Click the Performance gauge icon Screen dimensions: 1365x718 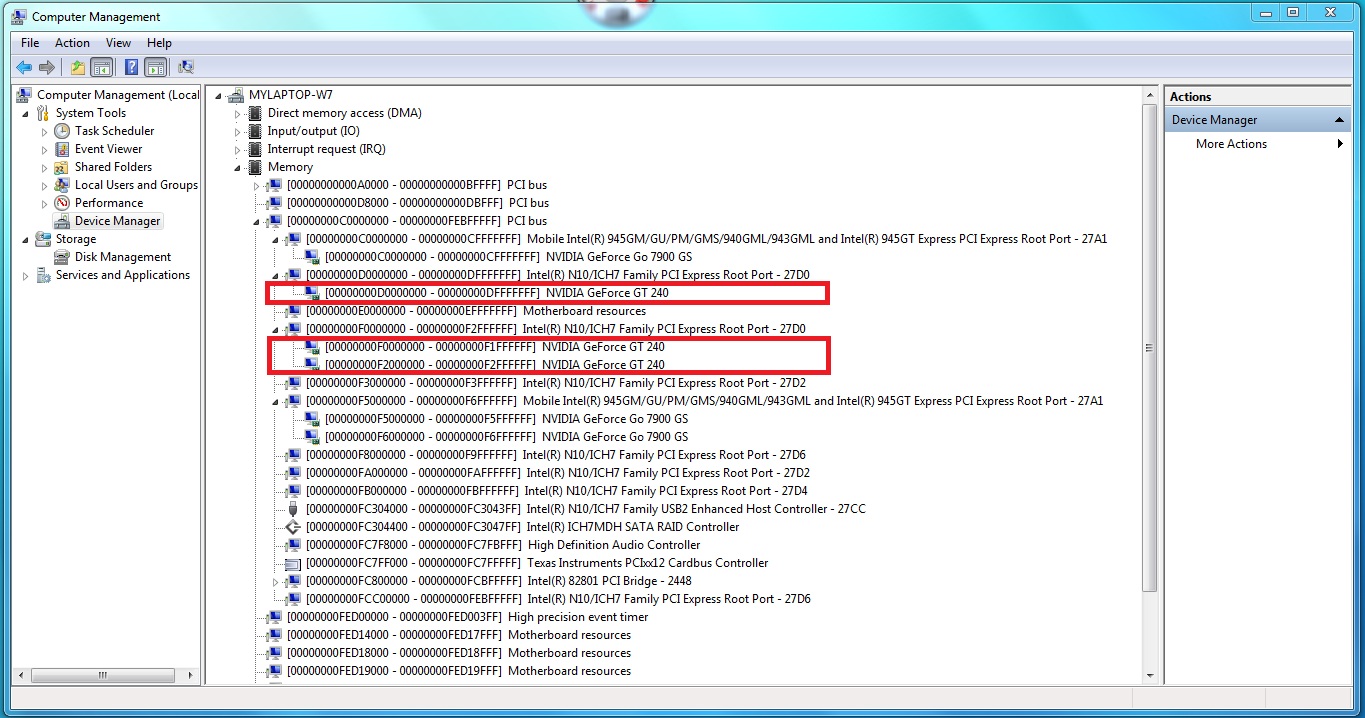click(x=62, y=203)
